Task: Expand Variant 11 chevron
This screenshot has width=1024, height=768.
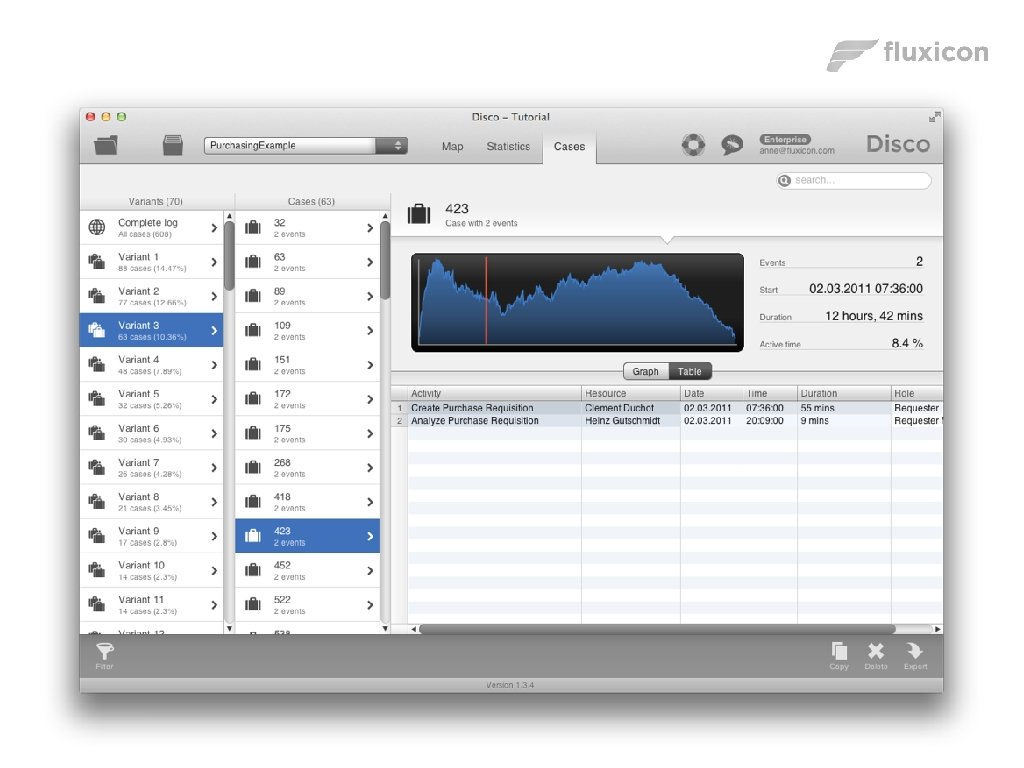Action: (x=214, y=605)
